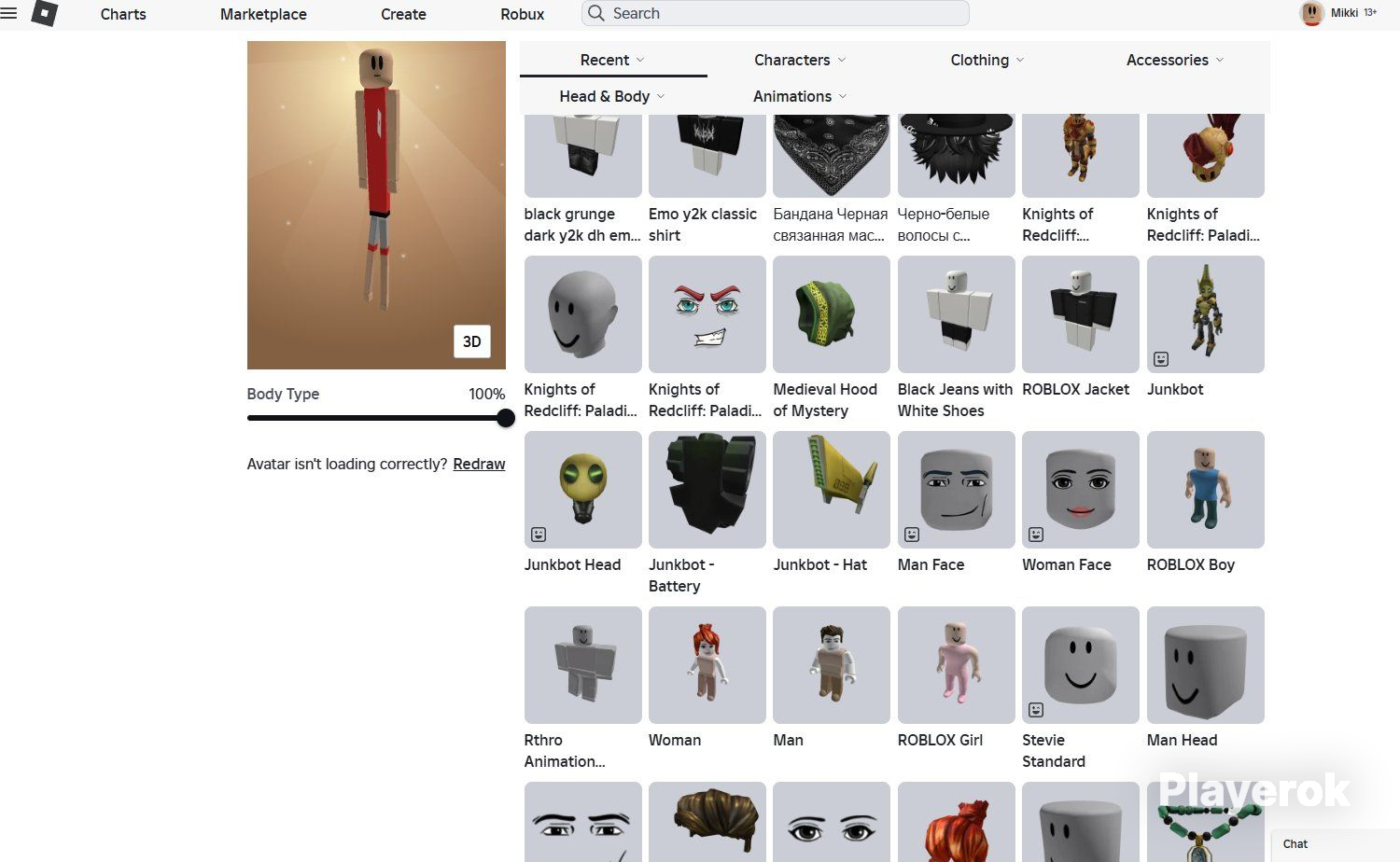Select the ROBLOX Girl character

pos(956,665)
